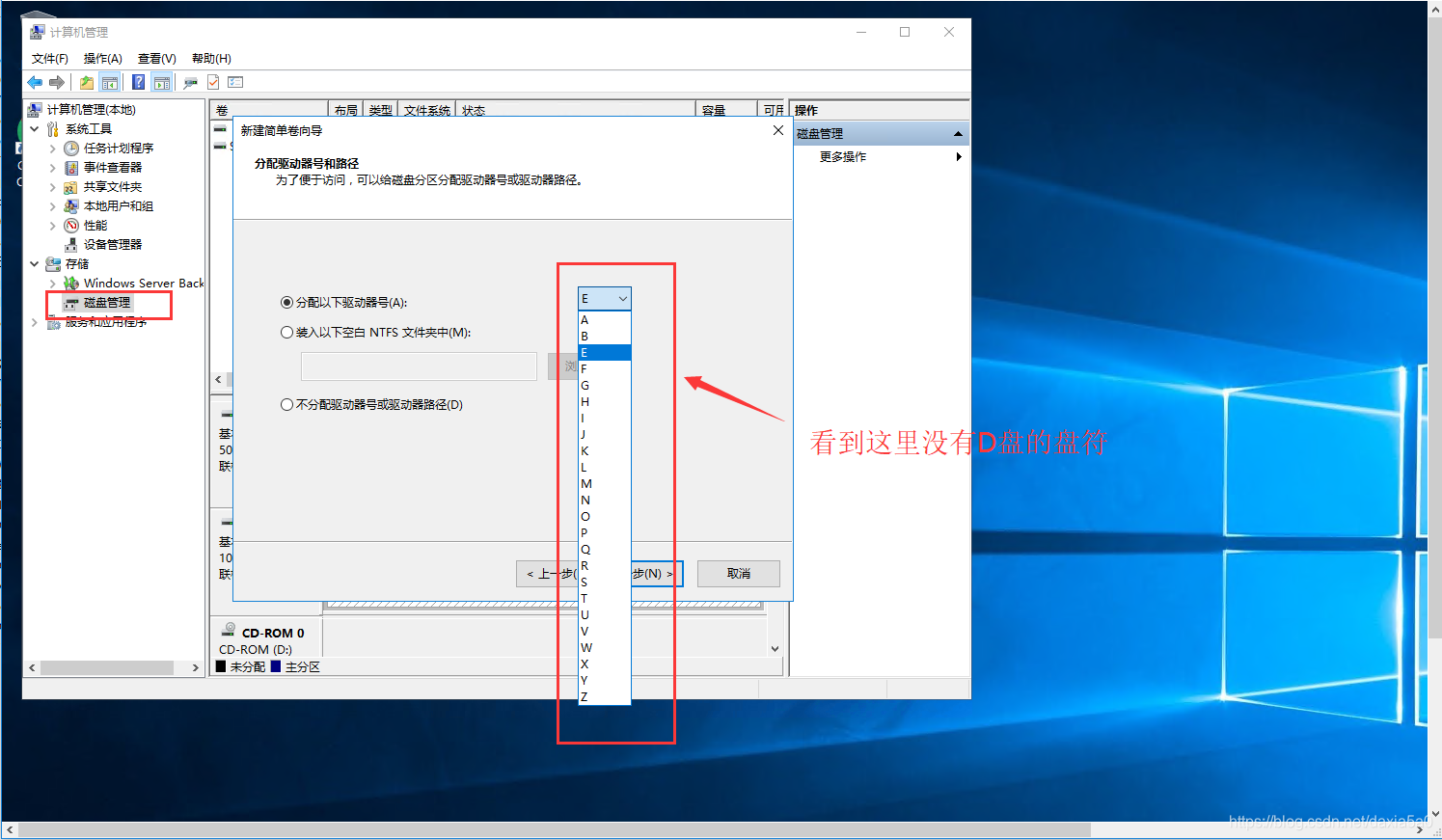
Task: Click the blue help question mark icon
Action: coord(139,83)
